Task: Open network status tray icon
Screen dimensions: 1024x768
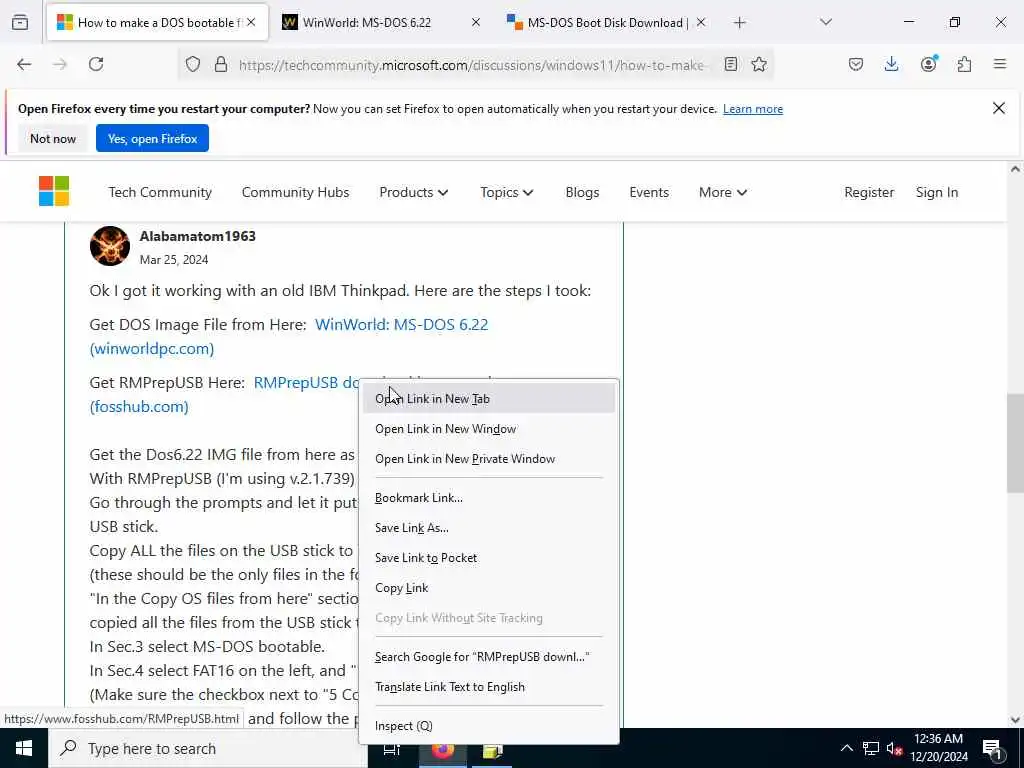Action: (871, 748)
